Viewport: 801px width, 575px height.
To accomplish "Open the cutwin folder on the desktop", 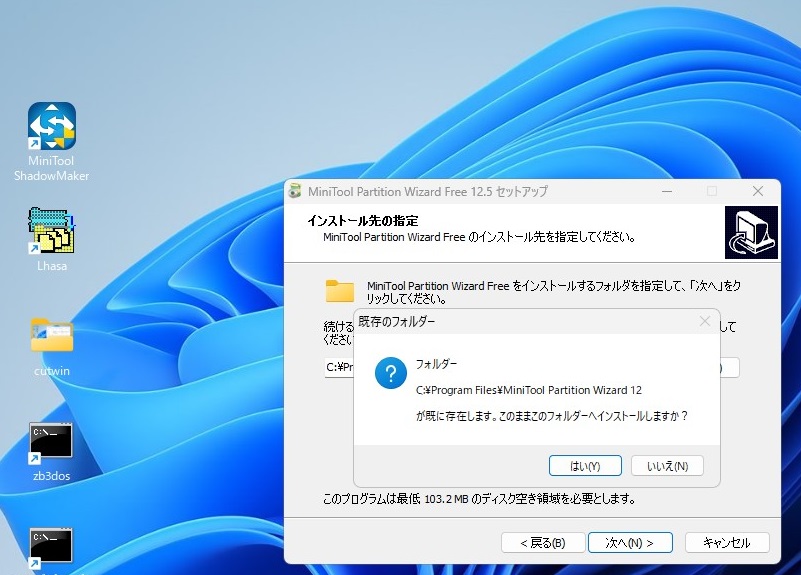I will pos(51,337).
